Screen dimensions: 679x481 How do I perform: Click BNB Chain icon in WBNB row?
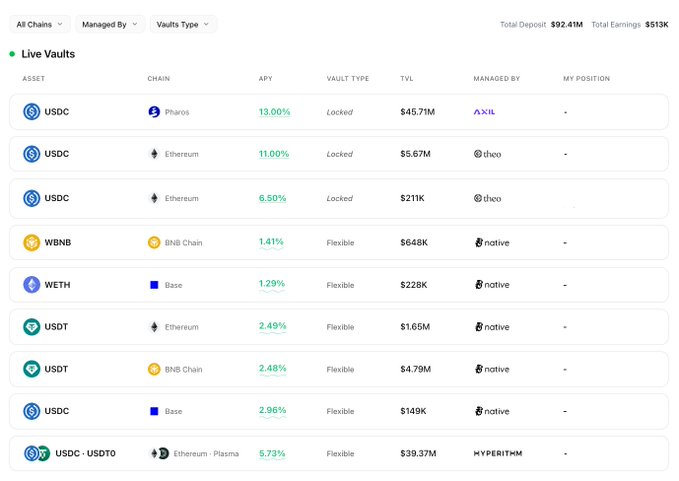tap(154, 242)
